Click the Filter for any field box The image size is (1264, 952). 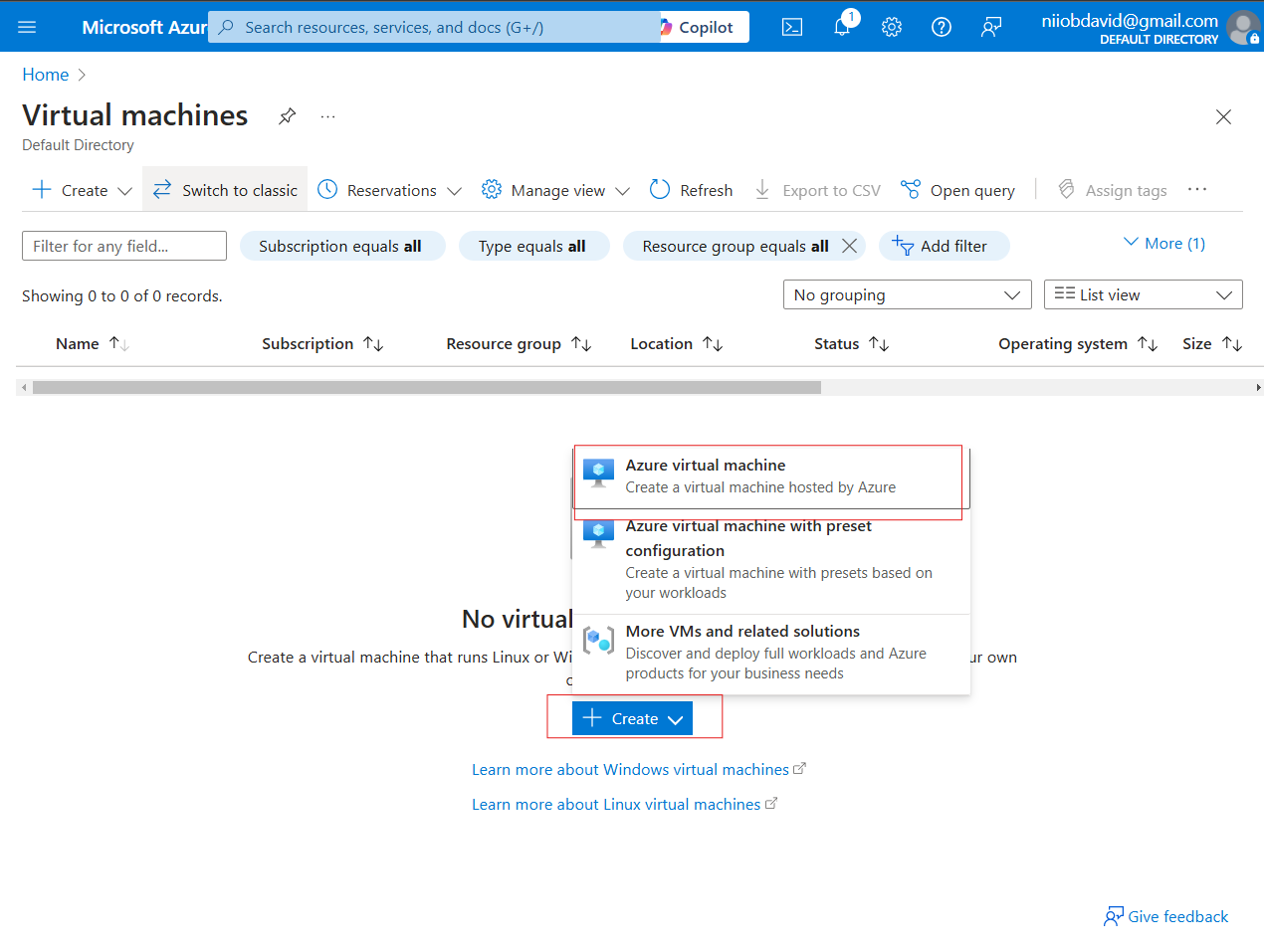[x=124, y=246]
